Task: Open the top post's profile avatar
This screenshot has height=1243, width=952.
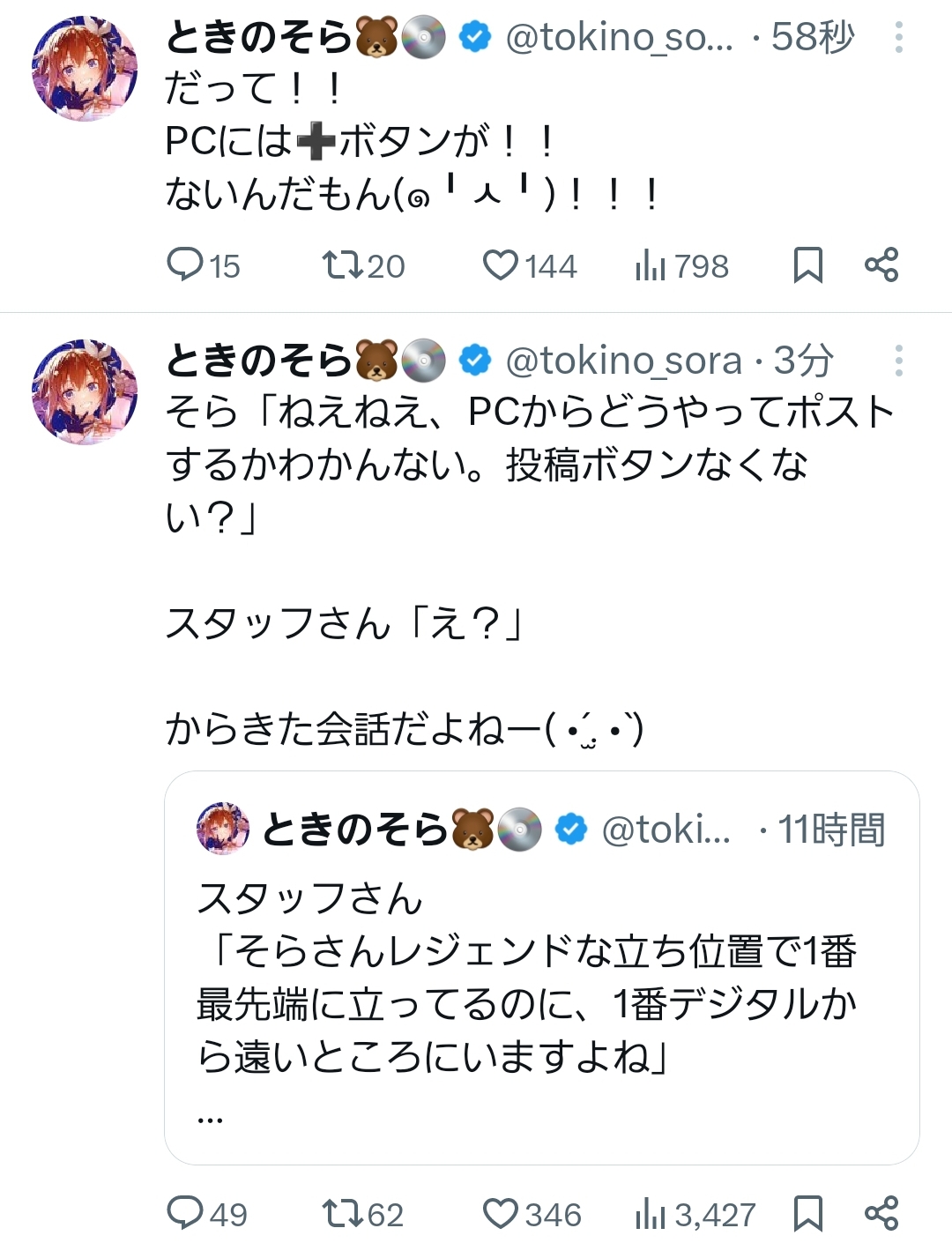Action: coord(85,68)
